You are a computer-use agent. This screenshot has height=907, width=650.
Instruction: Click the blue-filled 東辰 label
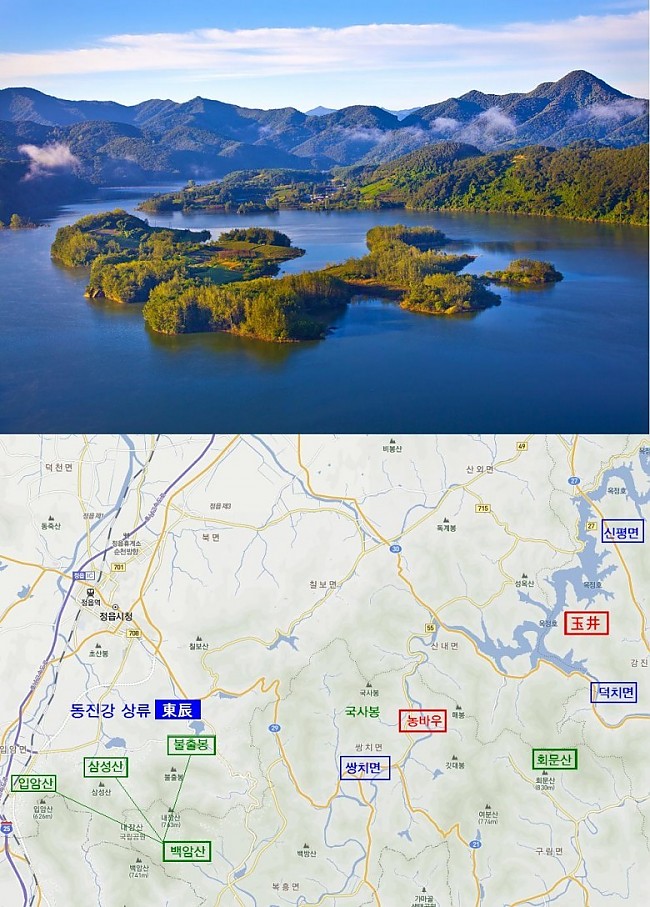178,709
